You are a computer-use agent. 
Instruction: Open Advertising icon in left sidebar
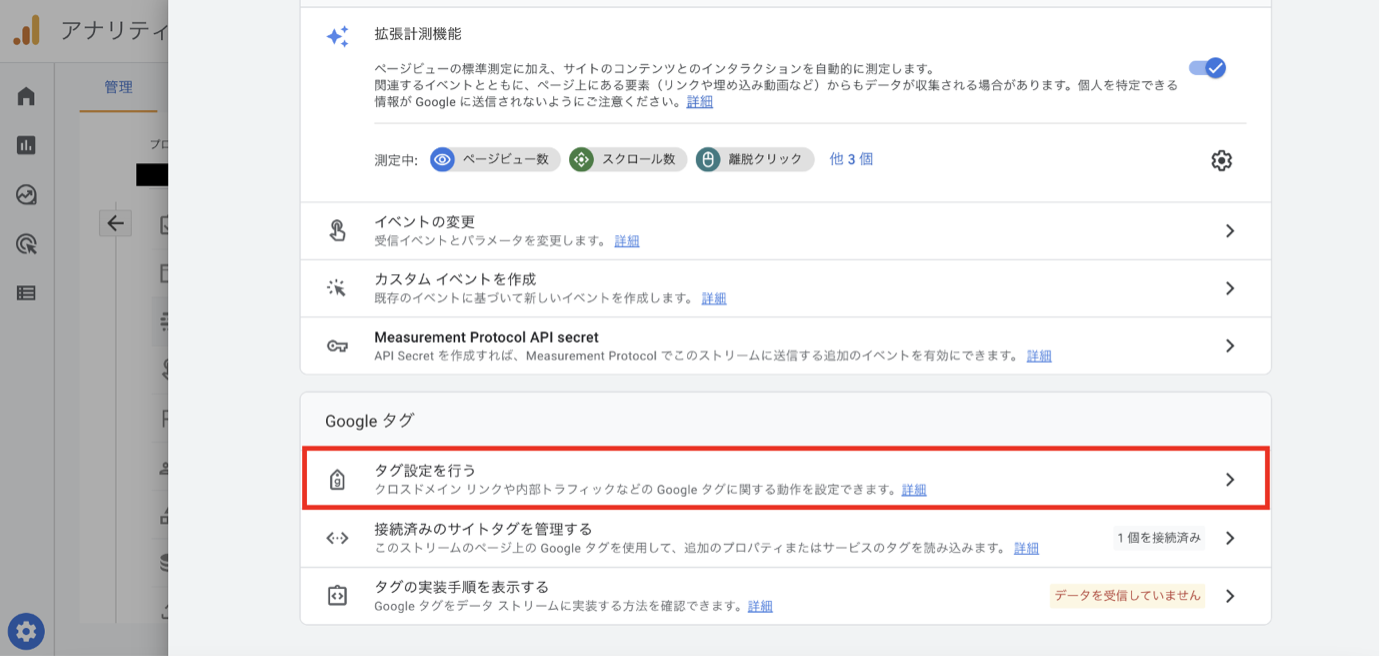point(26,243)
